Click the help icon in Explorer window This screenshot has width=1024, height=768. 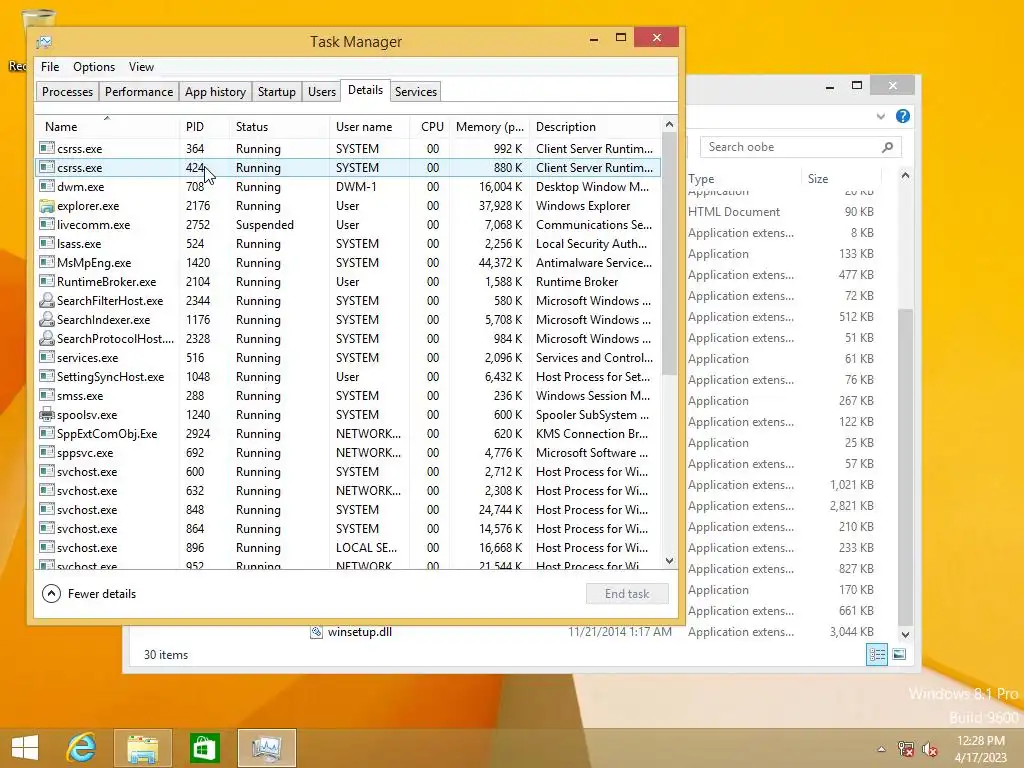903,116
